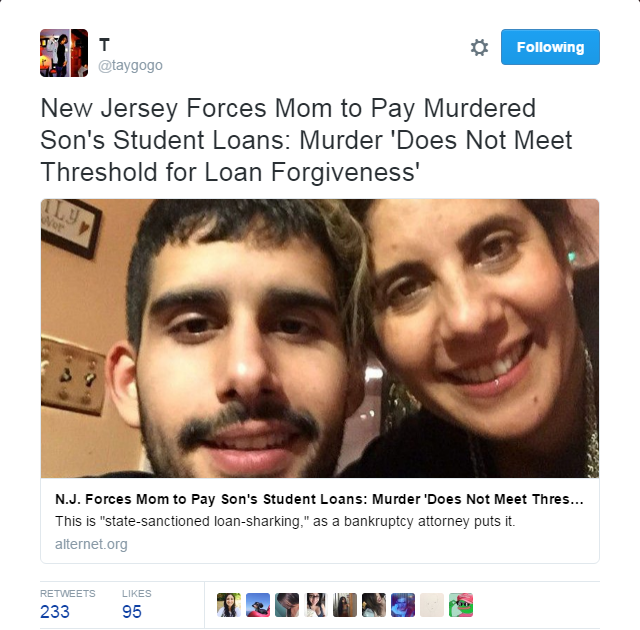View the 233 retweets count
Image resolution: width=640 pixels, height=630 pixels.
tap(55, 612)
